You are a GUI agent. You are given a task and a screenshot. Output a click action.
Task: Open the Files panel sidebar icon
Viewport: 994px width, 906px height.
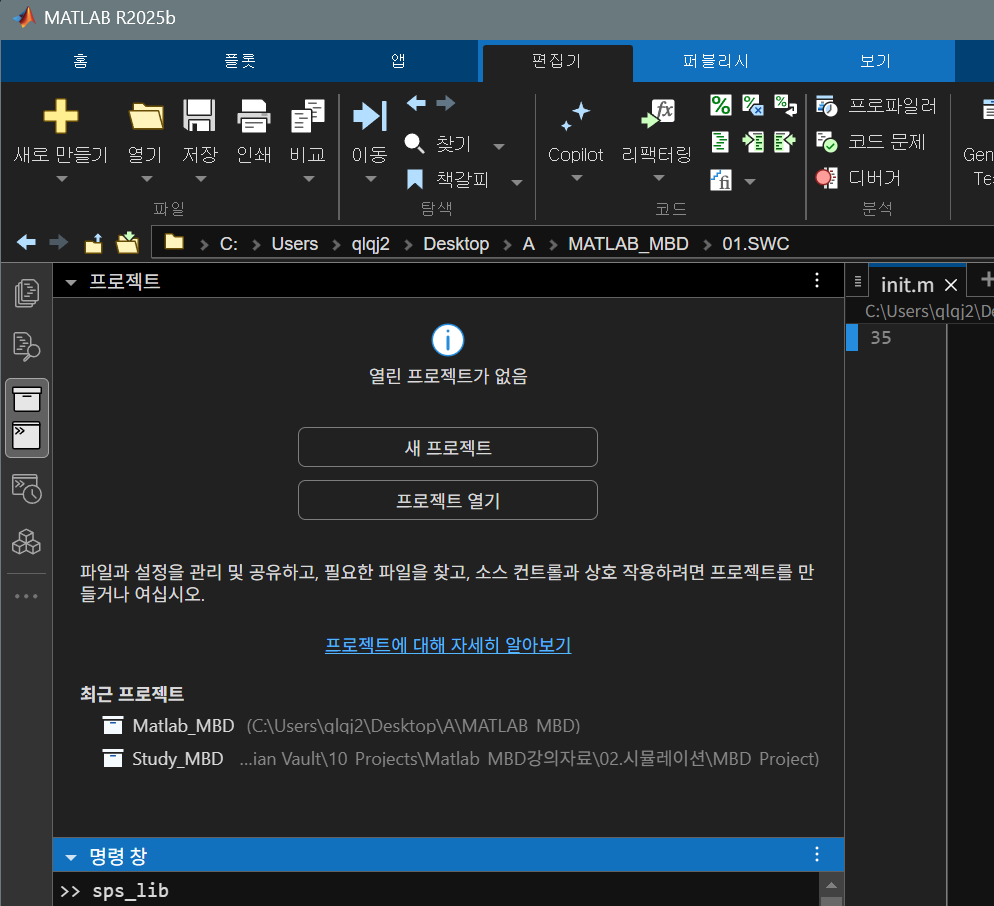[27, 293]
